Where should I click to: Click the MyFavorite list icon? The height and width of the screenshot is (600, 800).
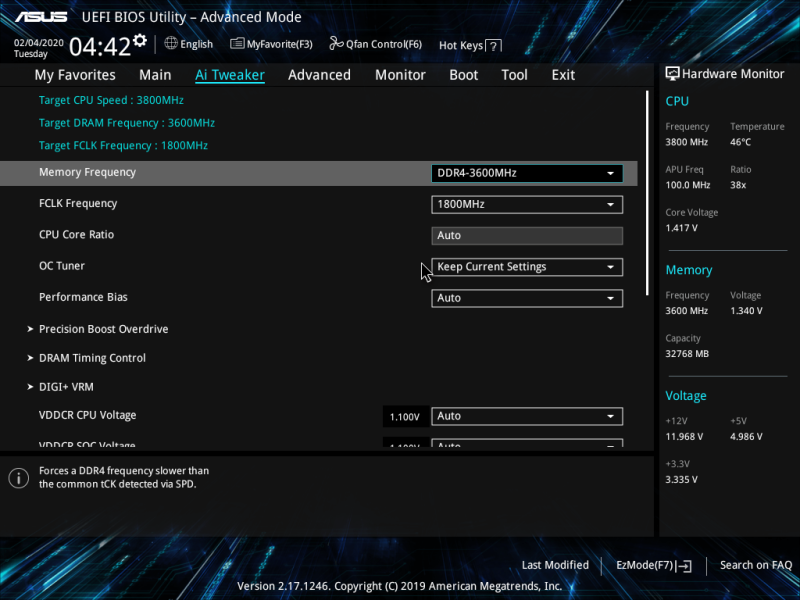(237, 44)
